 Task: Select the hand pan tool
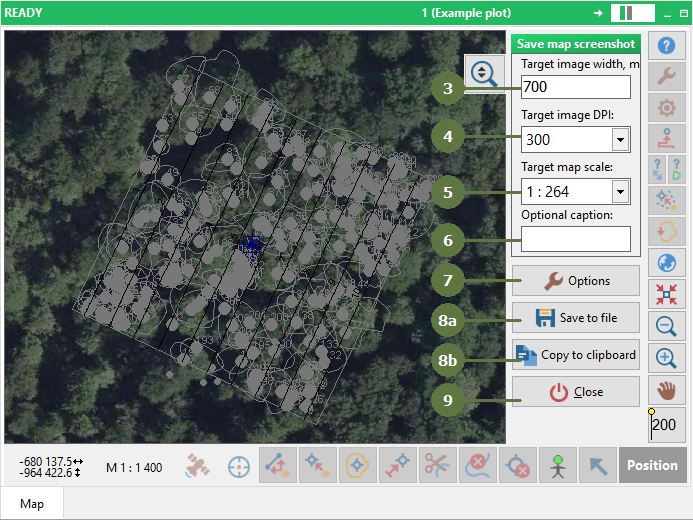click(x=668, y=389)
